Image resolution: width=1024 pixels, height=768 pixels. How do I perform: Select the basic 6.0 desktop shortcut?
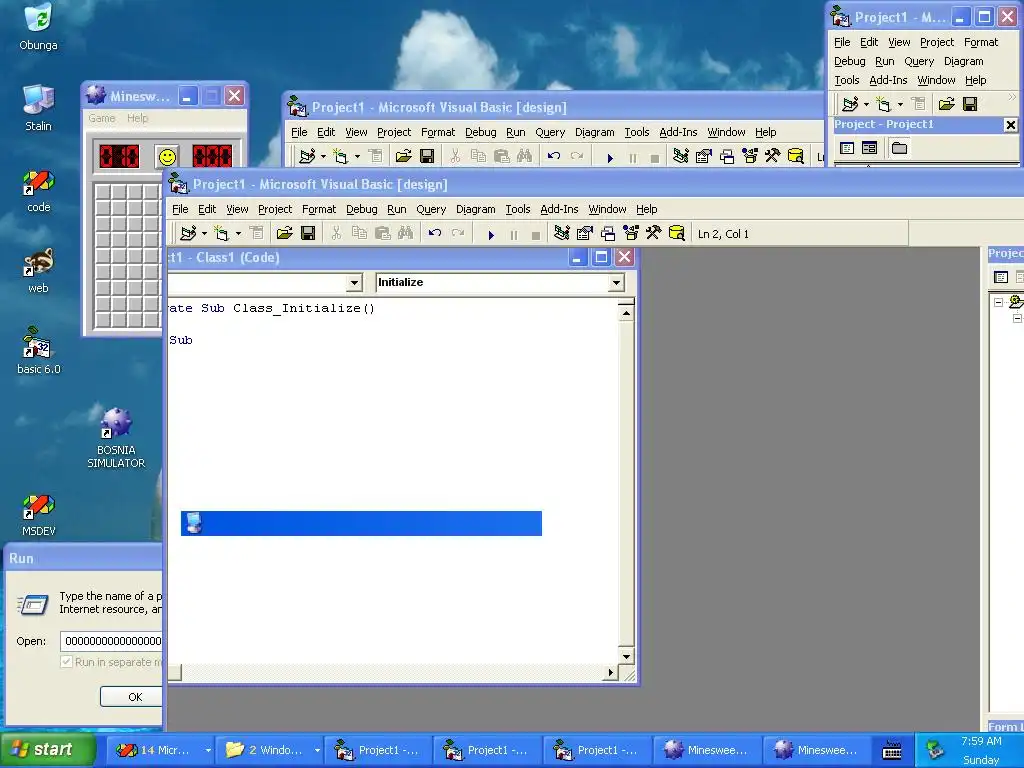tap(39, 351)
